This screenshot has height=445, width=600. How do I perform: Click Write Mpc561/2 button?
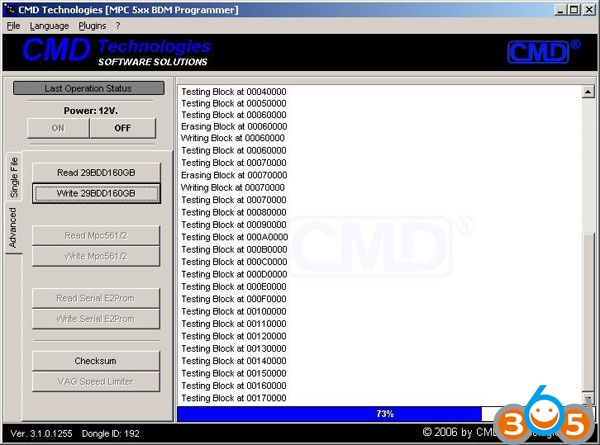[96, 256]
